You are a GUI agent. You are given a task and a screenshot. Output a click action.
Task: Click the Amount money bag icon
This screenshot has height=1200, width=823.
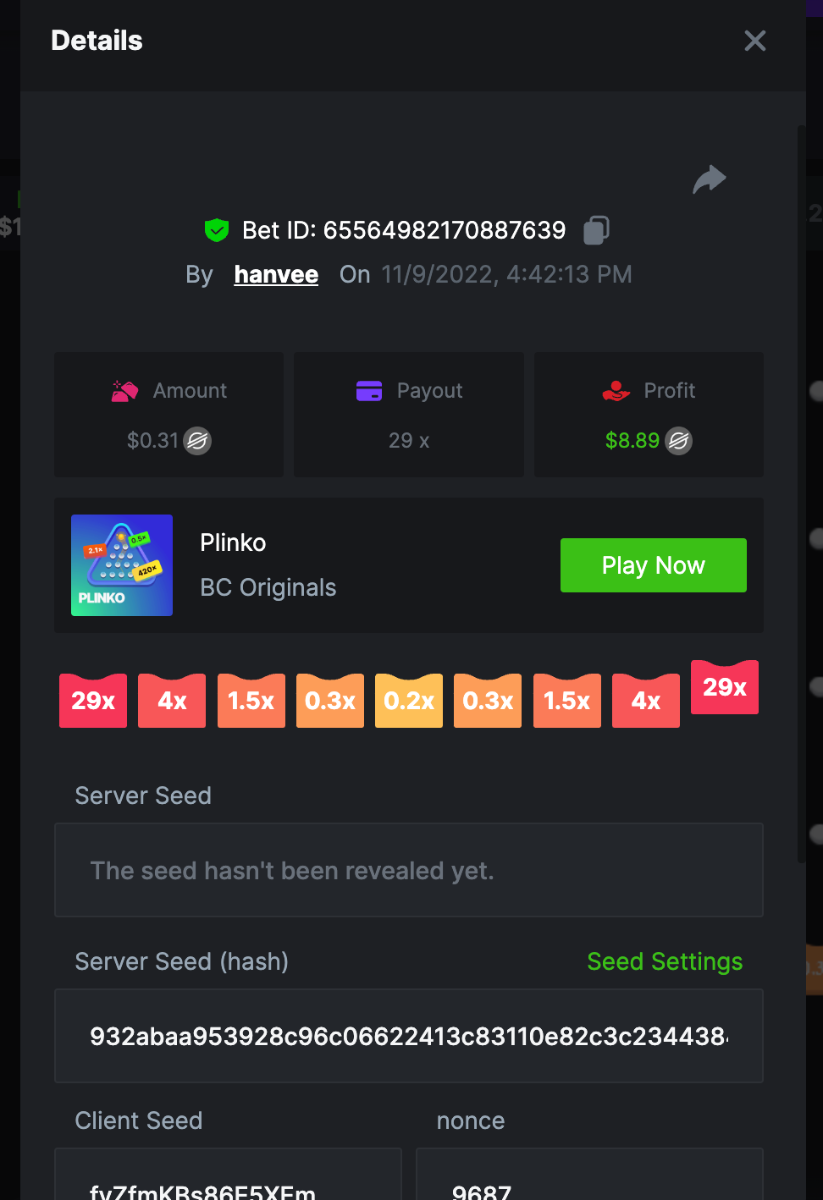pos(125,391)
